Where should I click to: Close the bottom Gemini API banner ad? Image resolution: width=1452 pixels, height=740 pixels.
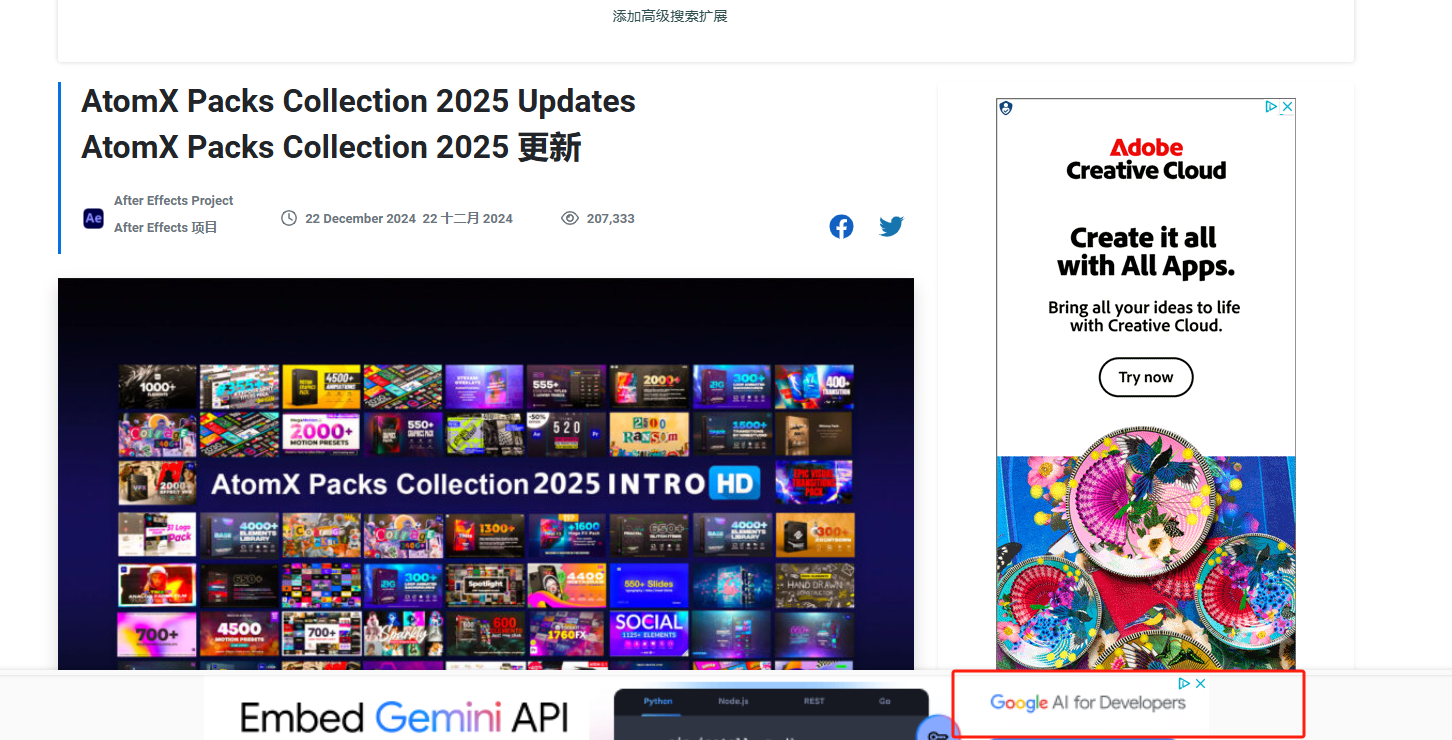(x=1201, y=684)
